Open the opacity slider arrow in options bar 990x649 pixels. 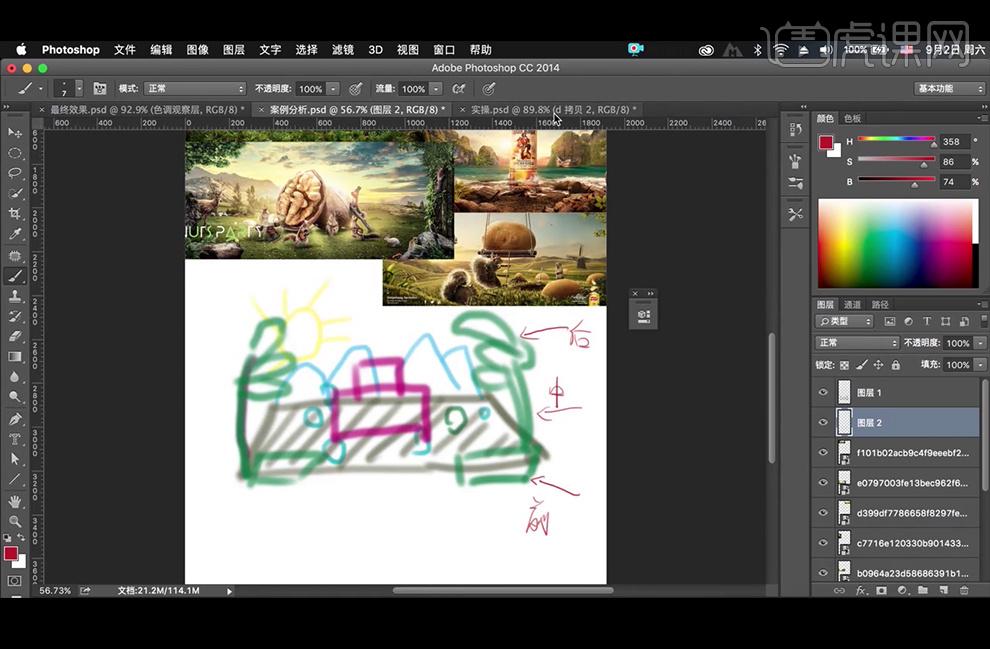(x=333, y=89)
